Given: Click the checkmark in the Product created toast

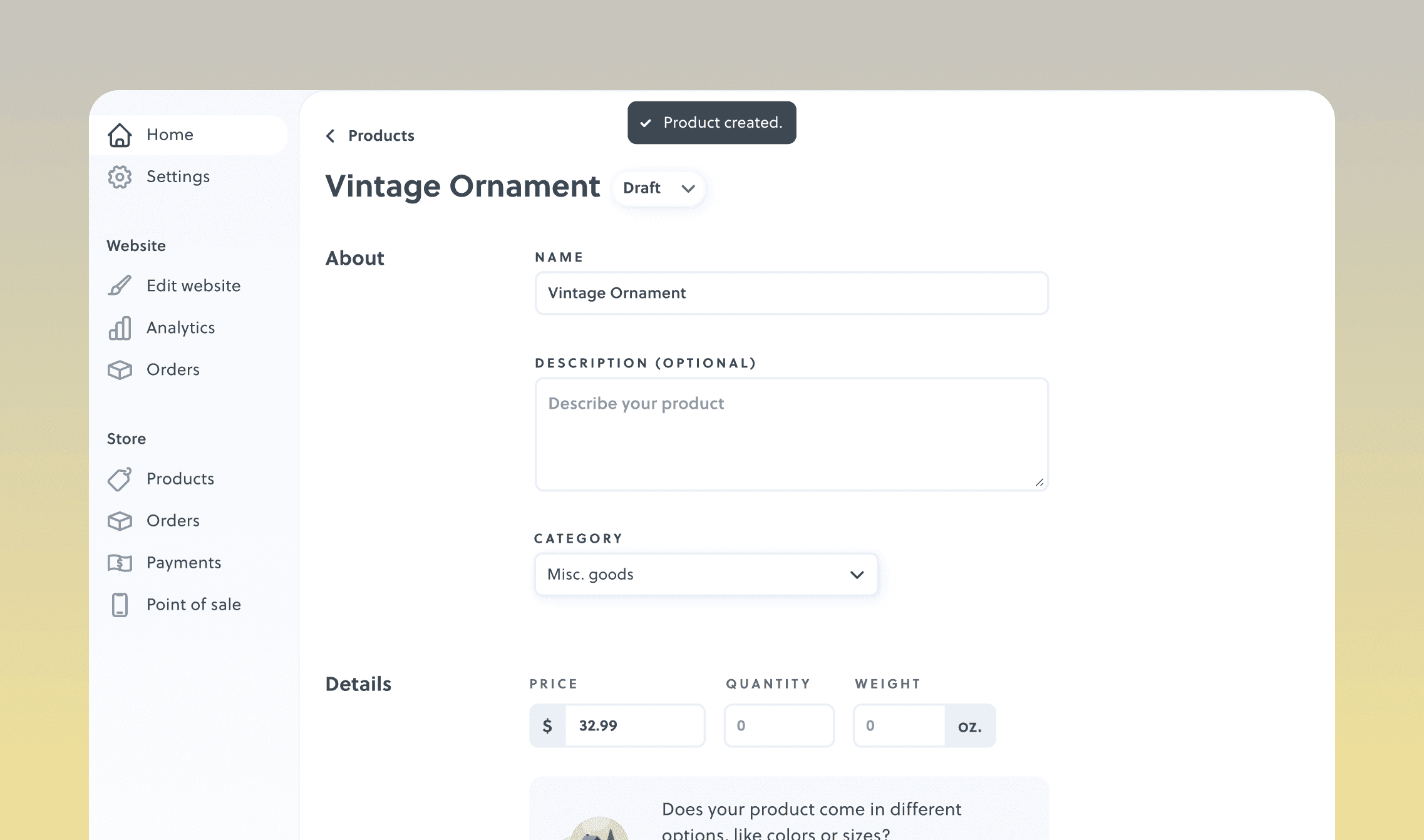Looking at the screenshot, I should point(646,123).
